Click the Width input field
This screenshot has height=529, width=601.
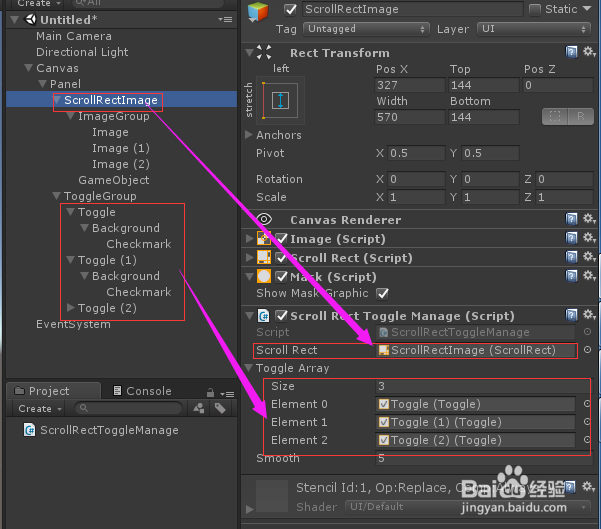410,117
